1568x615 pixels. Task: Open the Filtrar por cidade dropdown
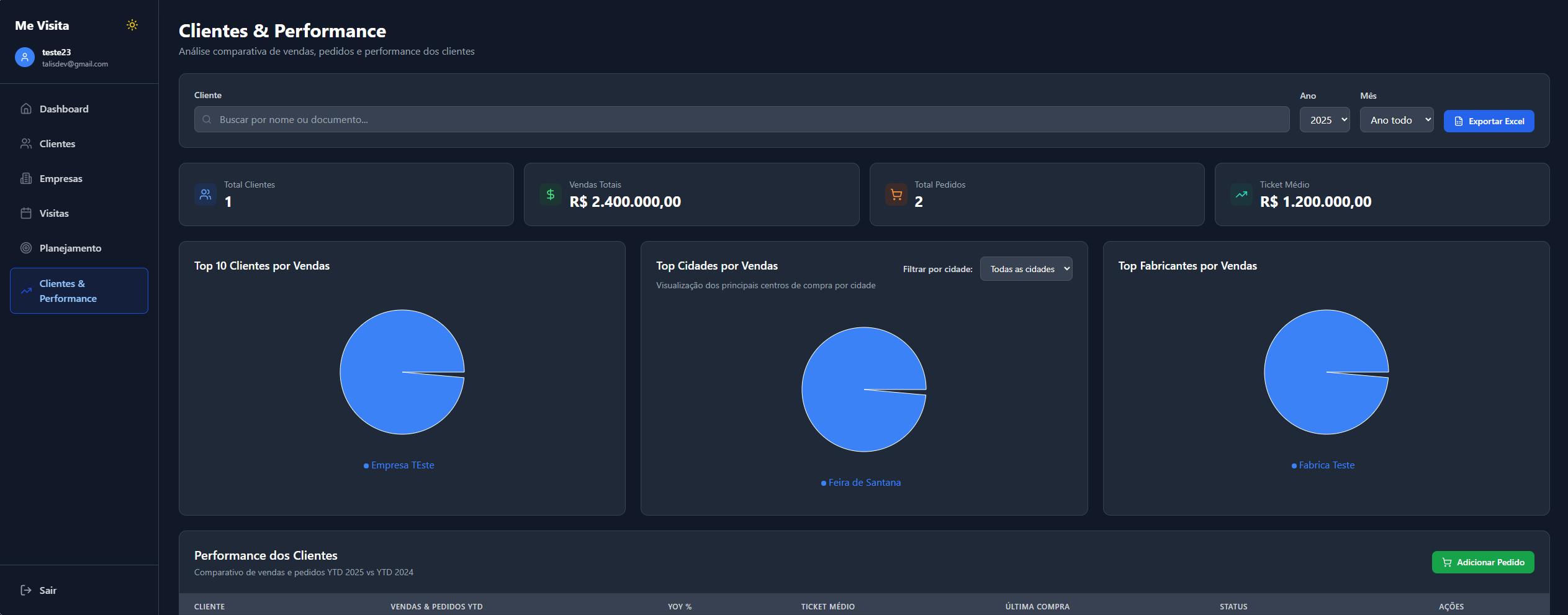click(1025, 269)
